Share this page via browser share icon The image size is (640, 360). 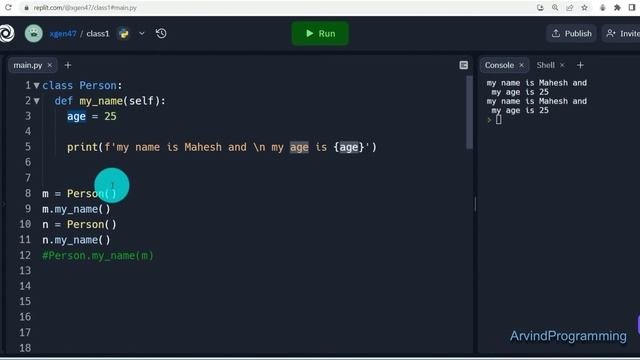[x=570, y=7]
